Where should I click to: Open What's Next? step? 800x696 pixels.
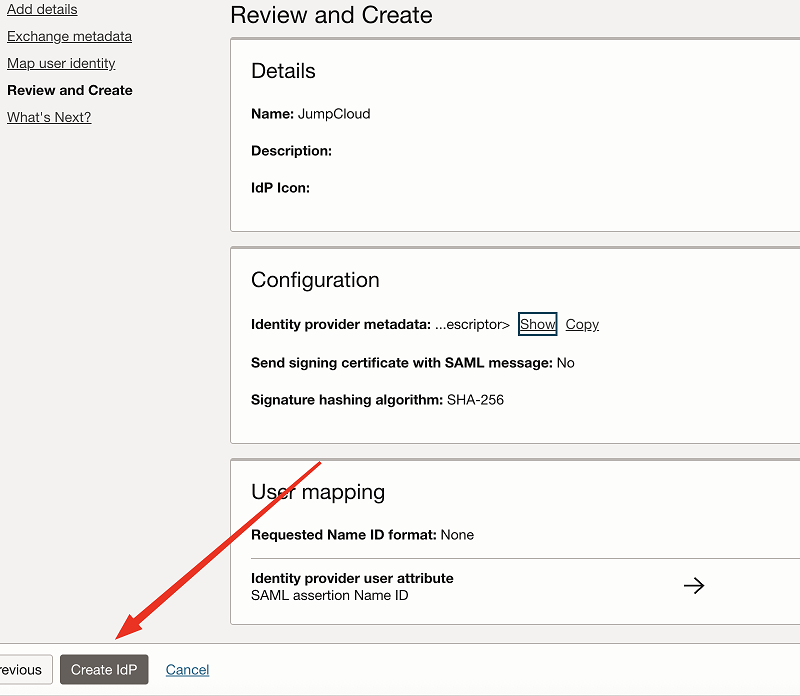[x=49, y=117]
